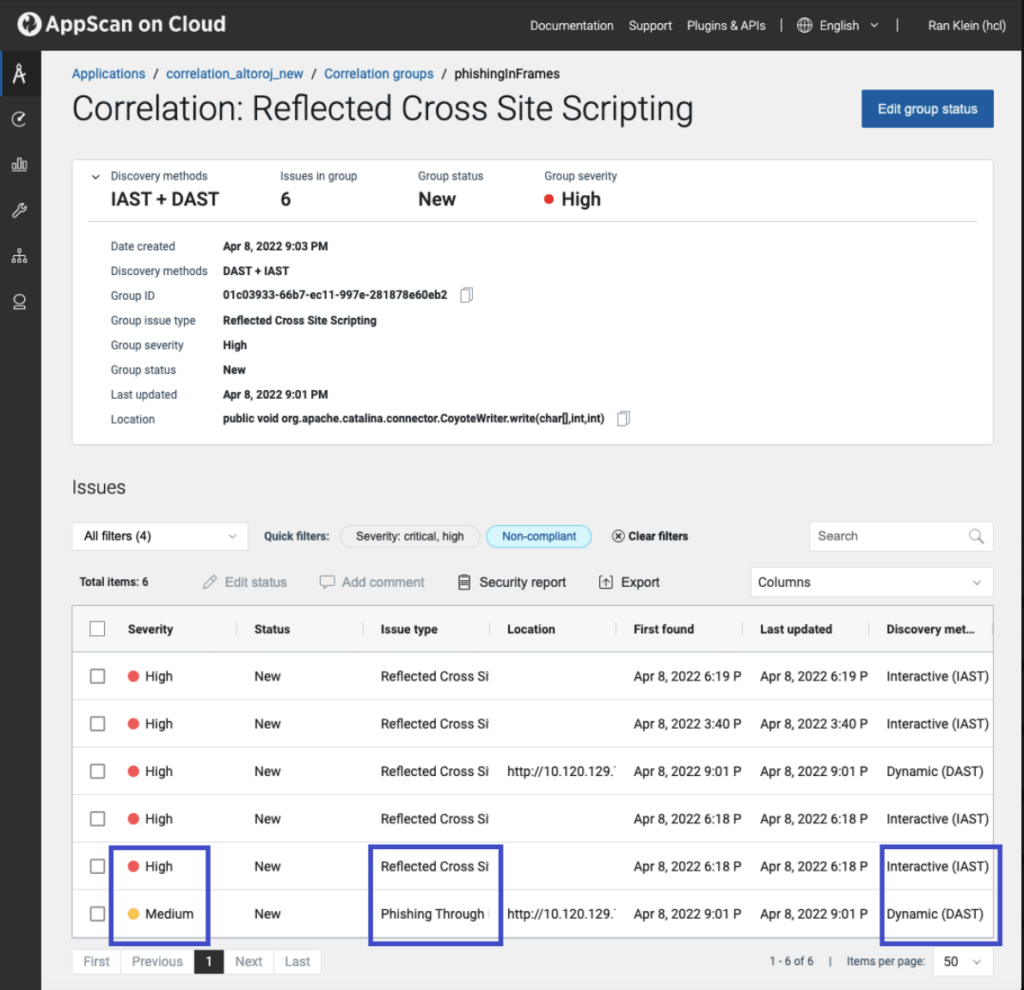Open the English language dropdown
Image resolution: width=1024 pixels, height=990 pixels.
848,25
